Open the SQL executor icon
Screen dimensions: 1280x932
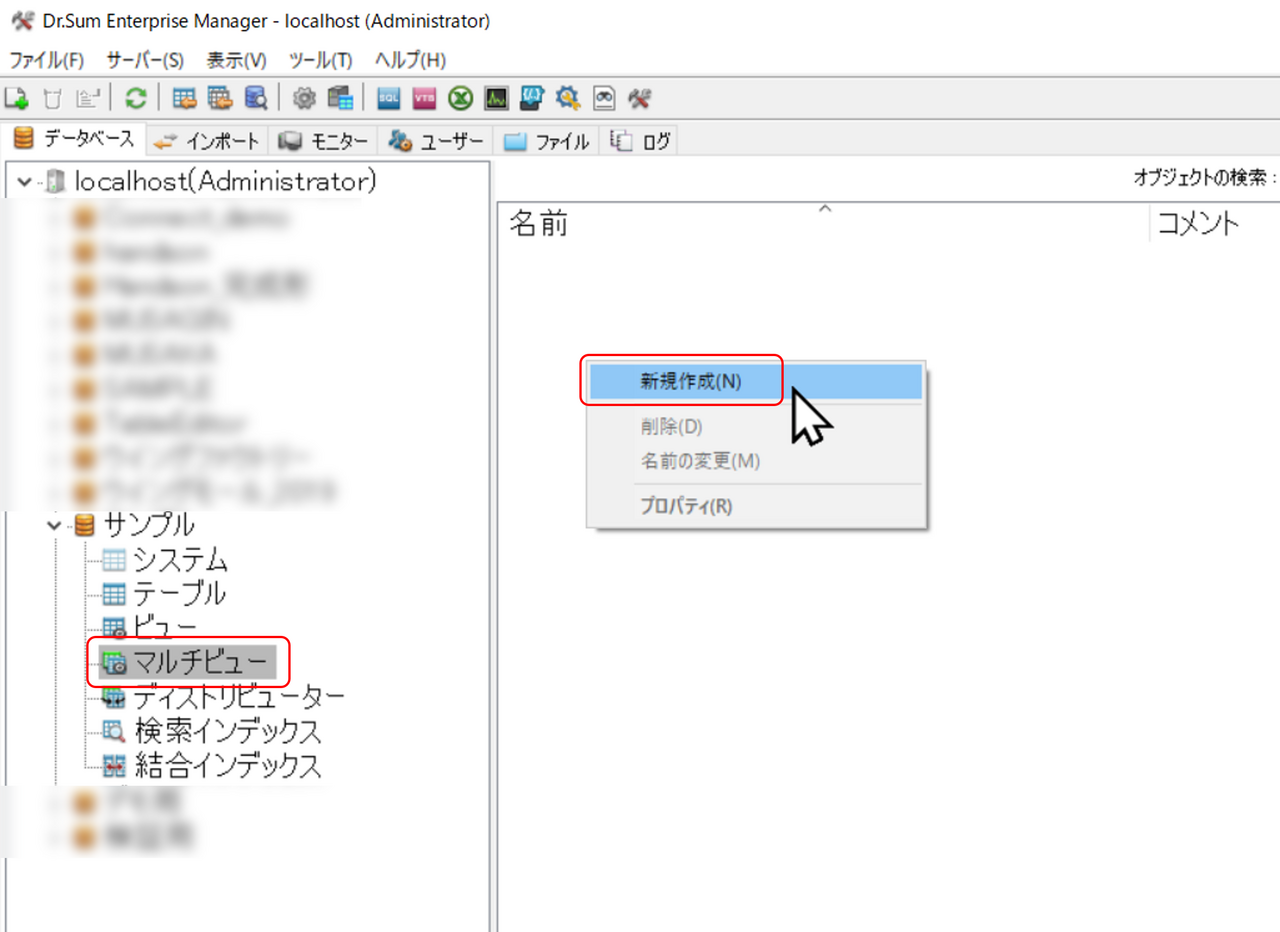[388, 98]
